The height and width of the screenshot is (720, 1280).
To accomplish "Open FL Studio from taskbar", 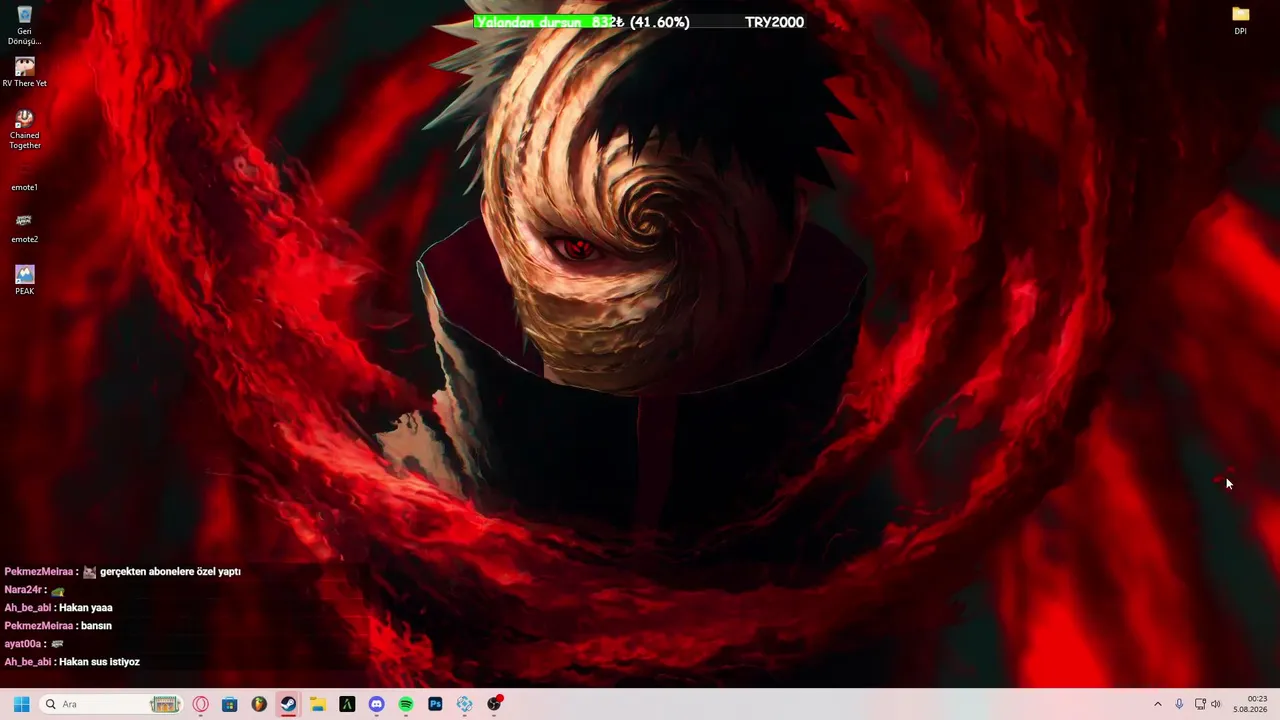I will coord(259,704).
